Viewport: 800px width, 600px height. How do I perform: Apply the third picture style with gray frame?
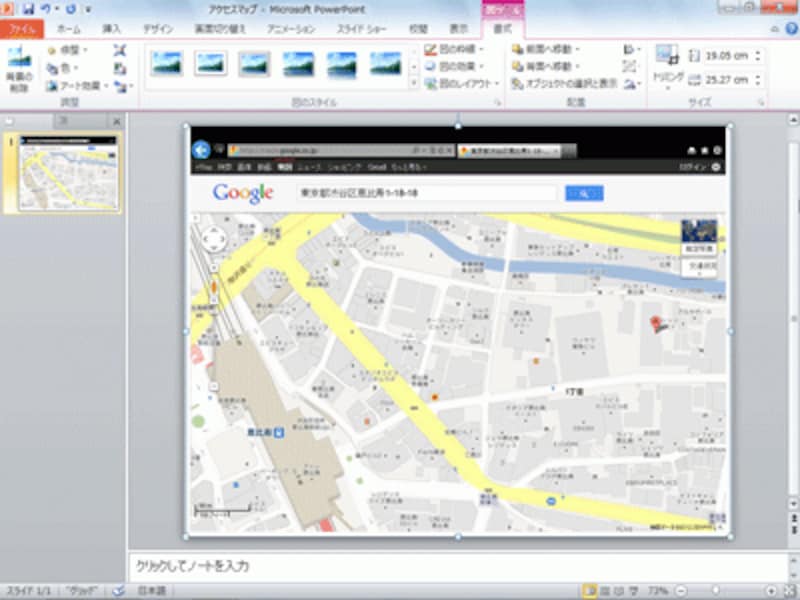click(254, 64)
